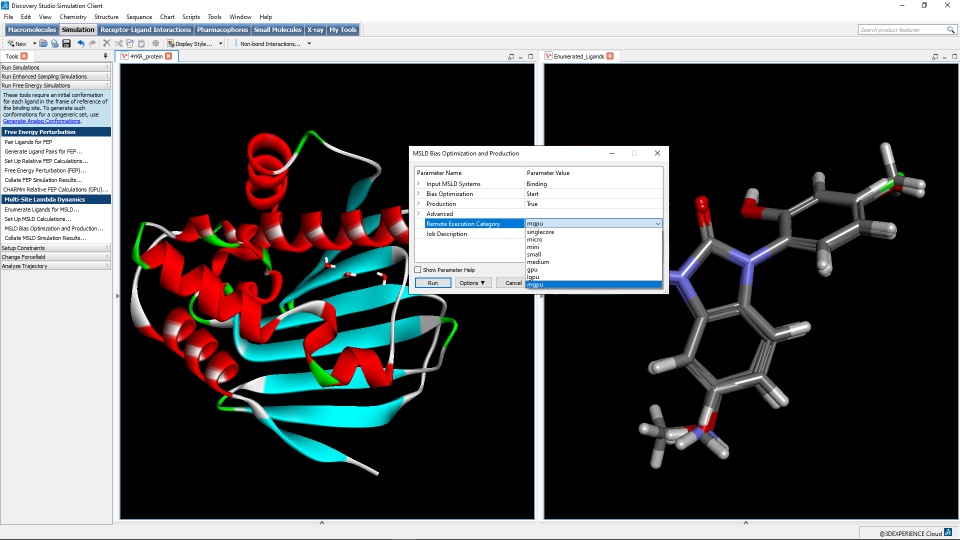Click the Cut scissors icon
This screenshot has width=960, height=540.
[118, 43]
